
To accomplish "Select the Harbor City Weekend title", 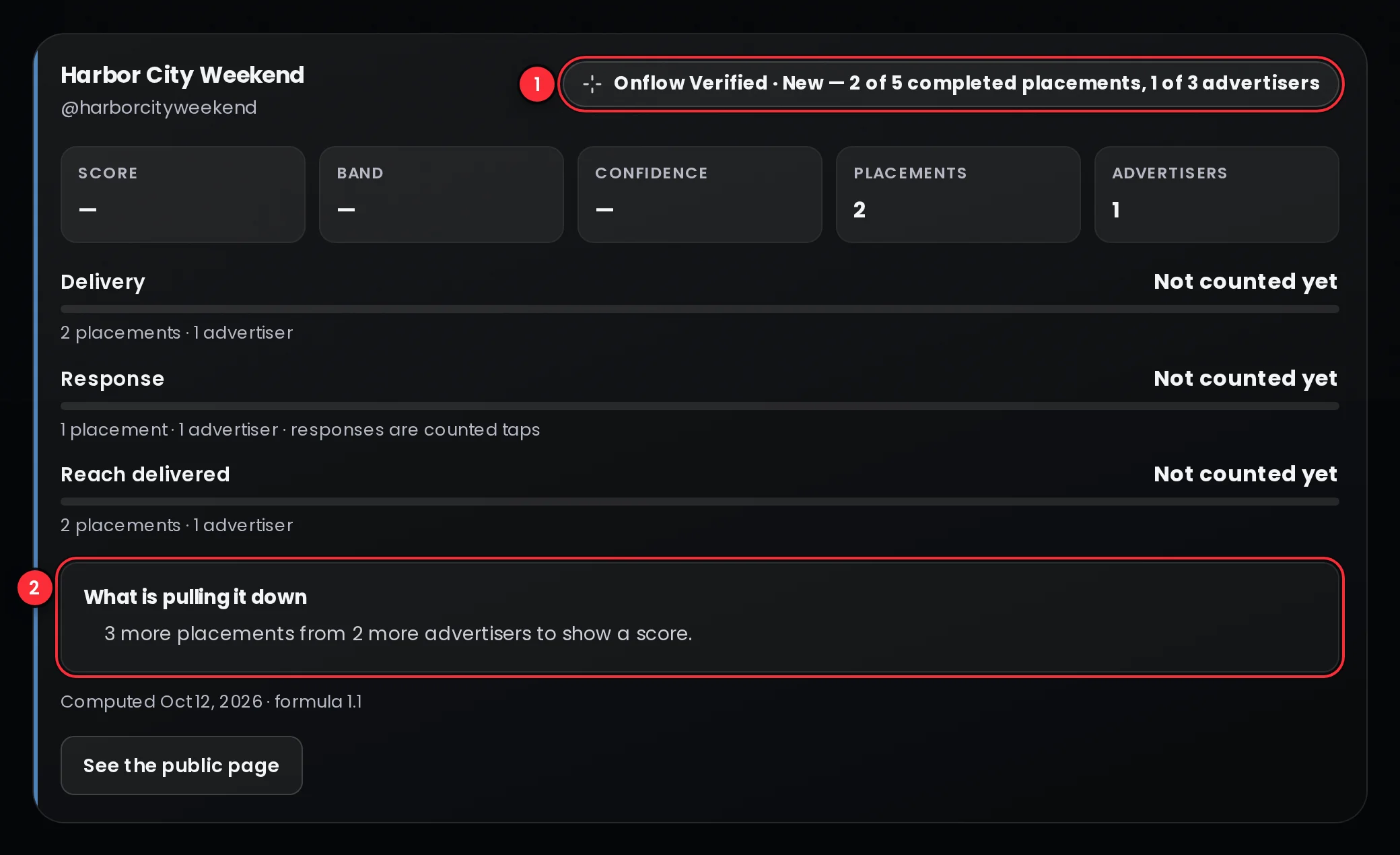I will [x=182, y=75].
